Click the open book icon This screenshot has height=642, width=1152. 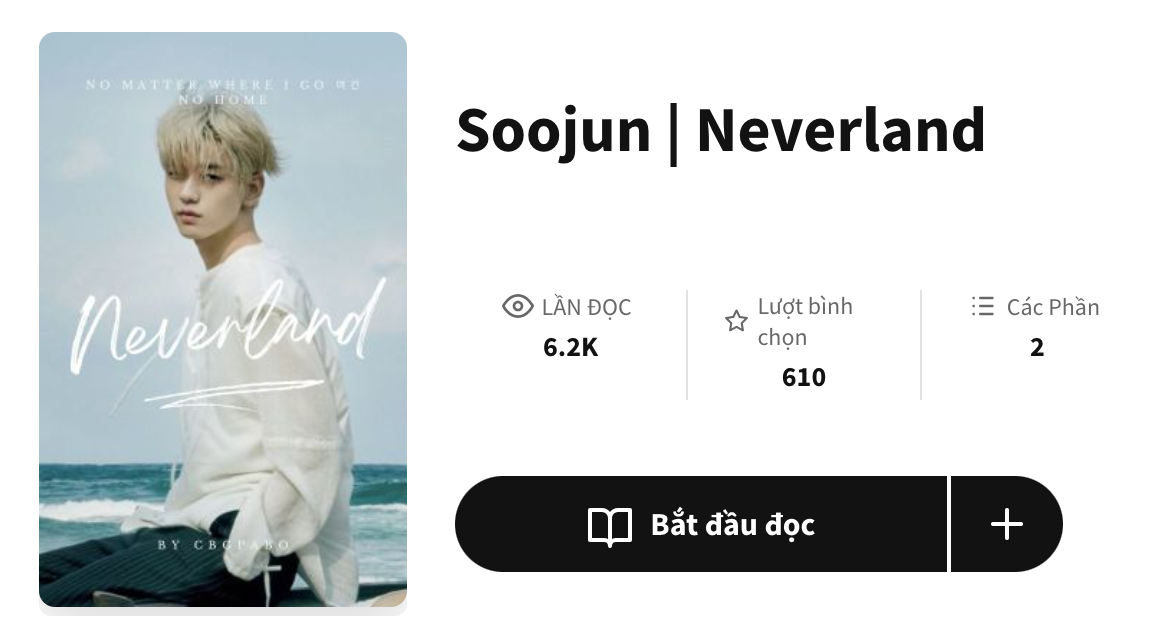tap(610, 525)
